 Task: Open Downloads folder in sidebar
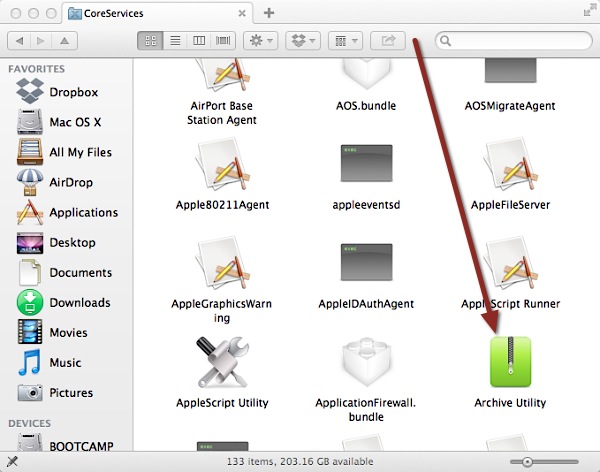tap(64, 302)
